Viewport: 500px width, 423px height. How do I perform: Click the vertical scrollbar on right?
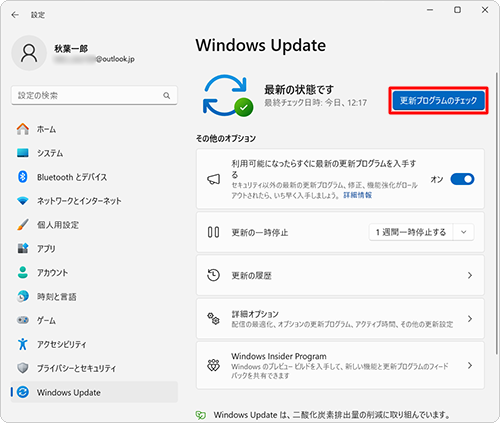pyautogui.click(x=497, y=213)
